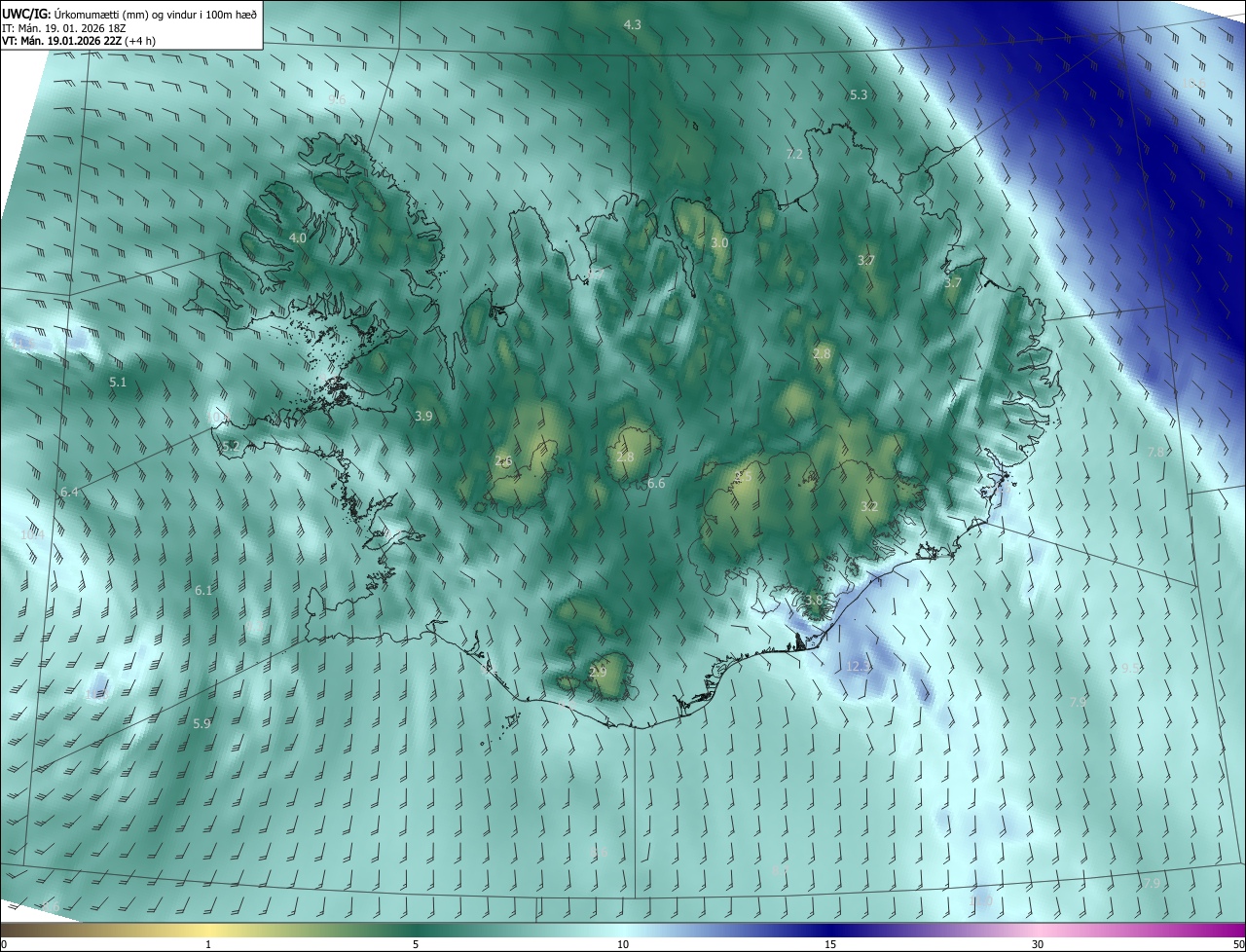The width and height of the screenshot is (1246, 952).
Task: Click the 6.6 precipitation value label
Action: (x=656, y=484)
